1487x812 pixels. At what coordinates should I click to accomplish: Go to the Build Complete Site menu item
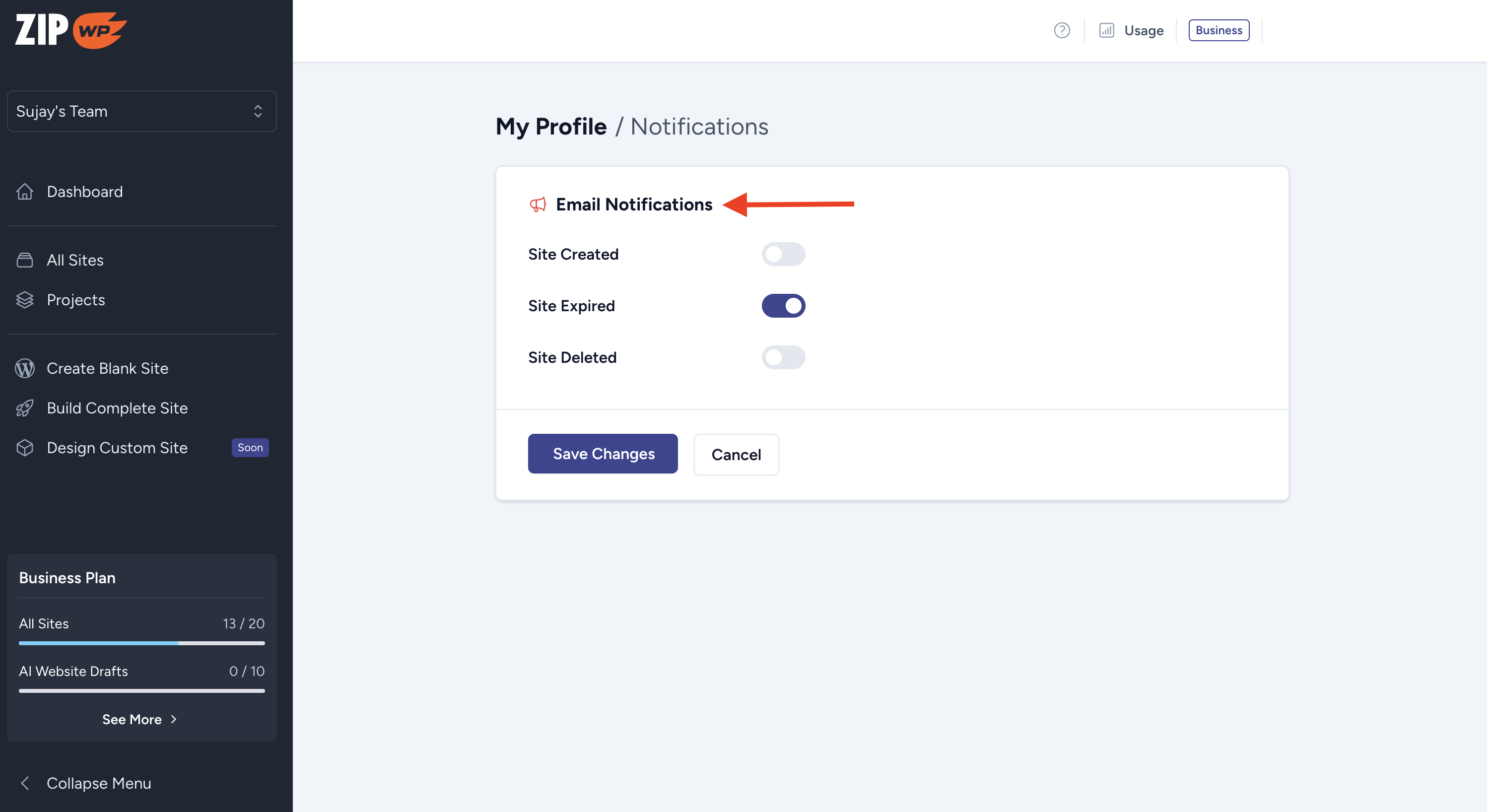[x=117, y=408]
